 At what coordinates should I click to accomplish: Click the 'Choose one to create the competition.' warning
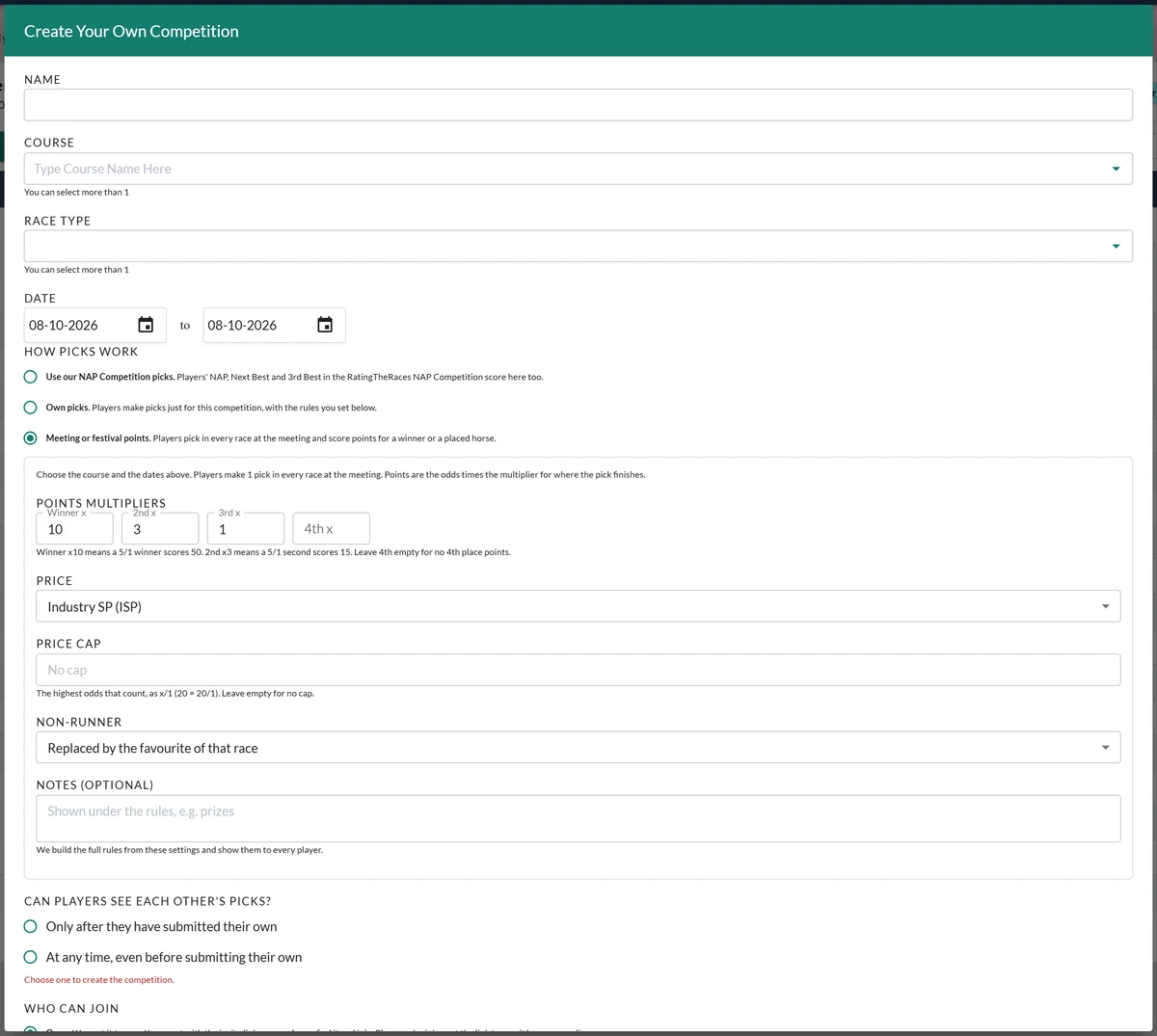99,980
